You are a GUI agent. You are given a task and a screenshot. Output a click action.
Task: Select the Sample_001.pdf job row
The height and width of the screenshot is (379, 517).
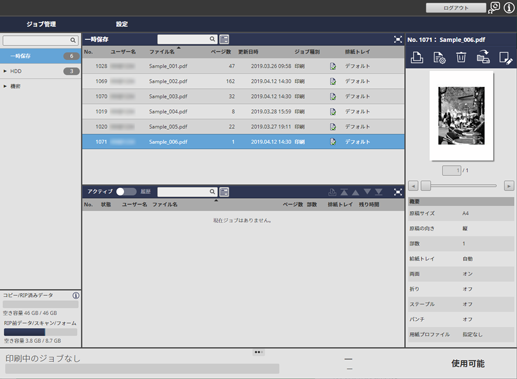click(243, 66)
